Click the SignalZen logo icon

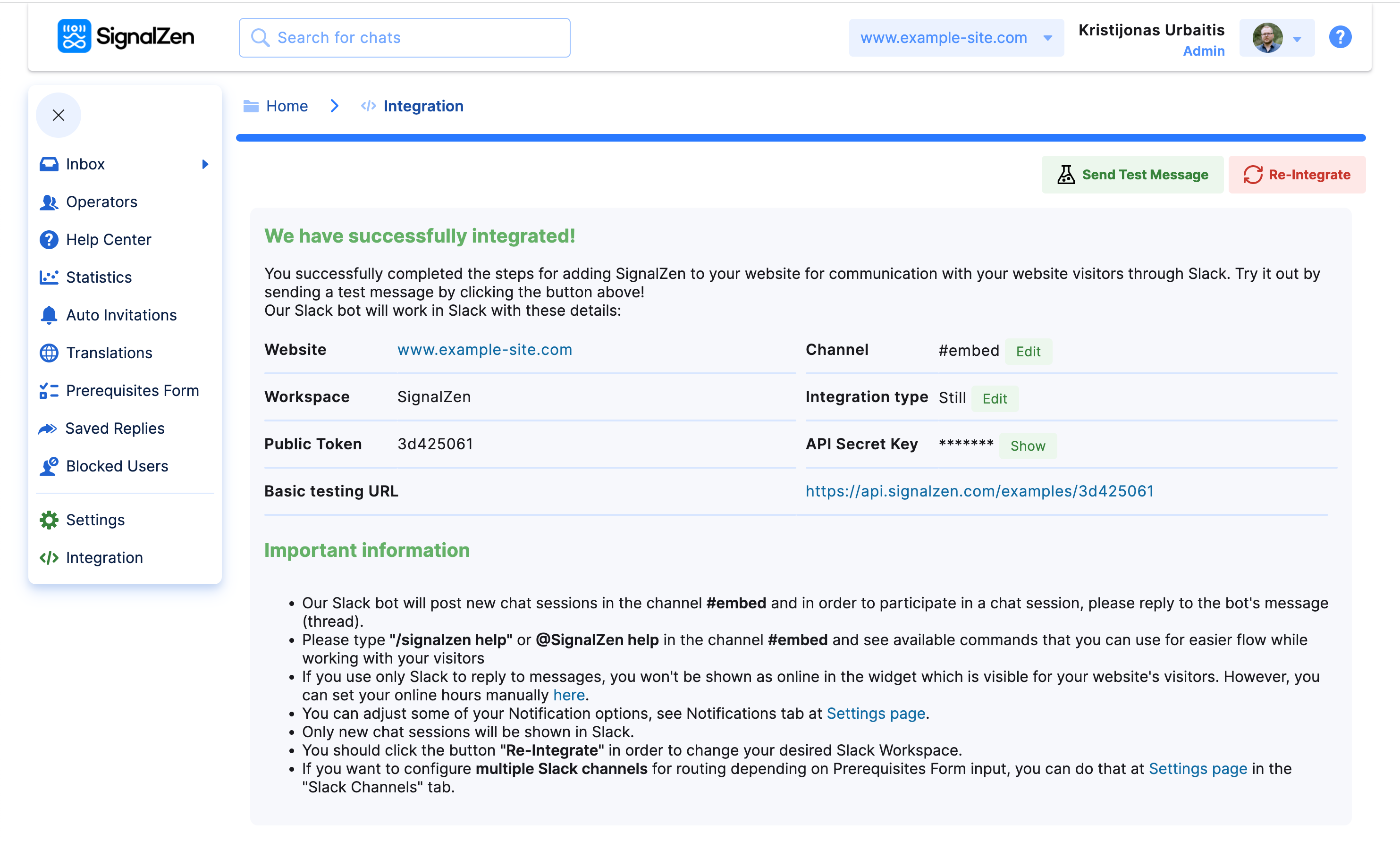pos(74,36)
